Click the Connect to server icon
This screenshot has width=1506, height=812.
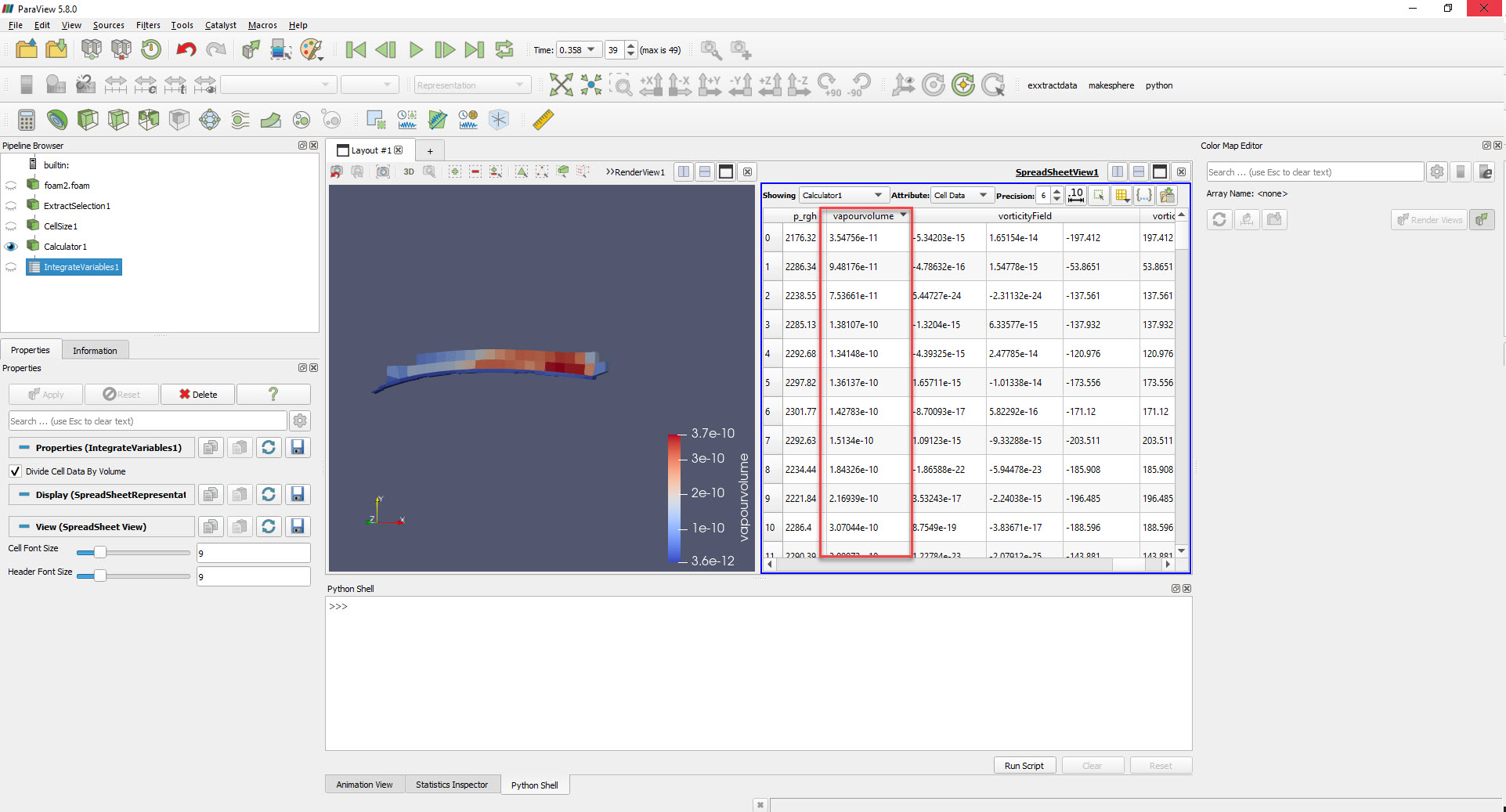91,49
